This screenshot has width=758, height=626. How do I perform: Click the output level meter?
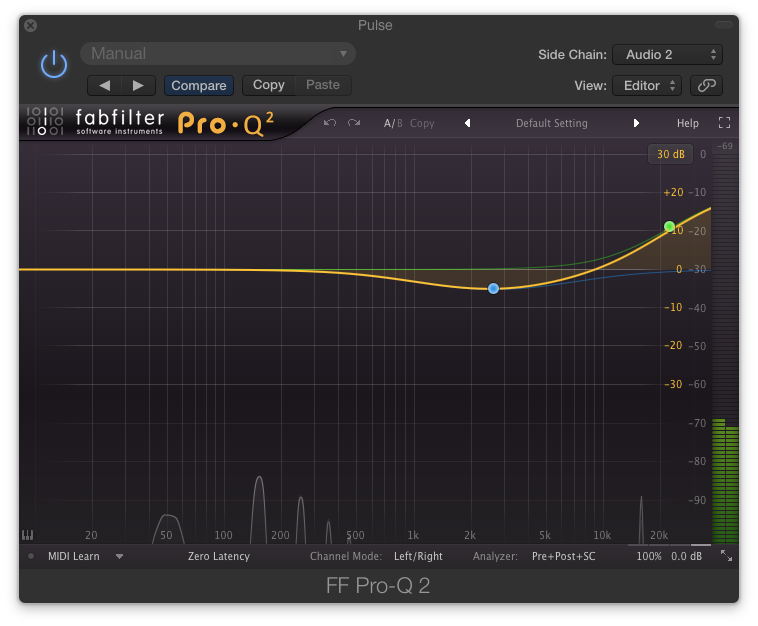point(725,348)
